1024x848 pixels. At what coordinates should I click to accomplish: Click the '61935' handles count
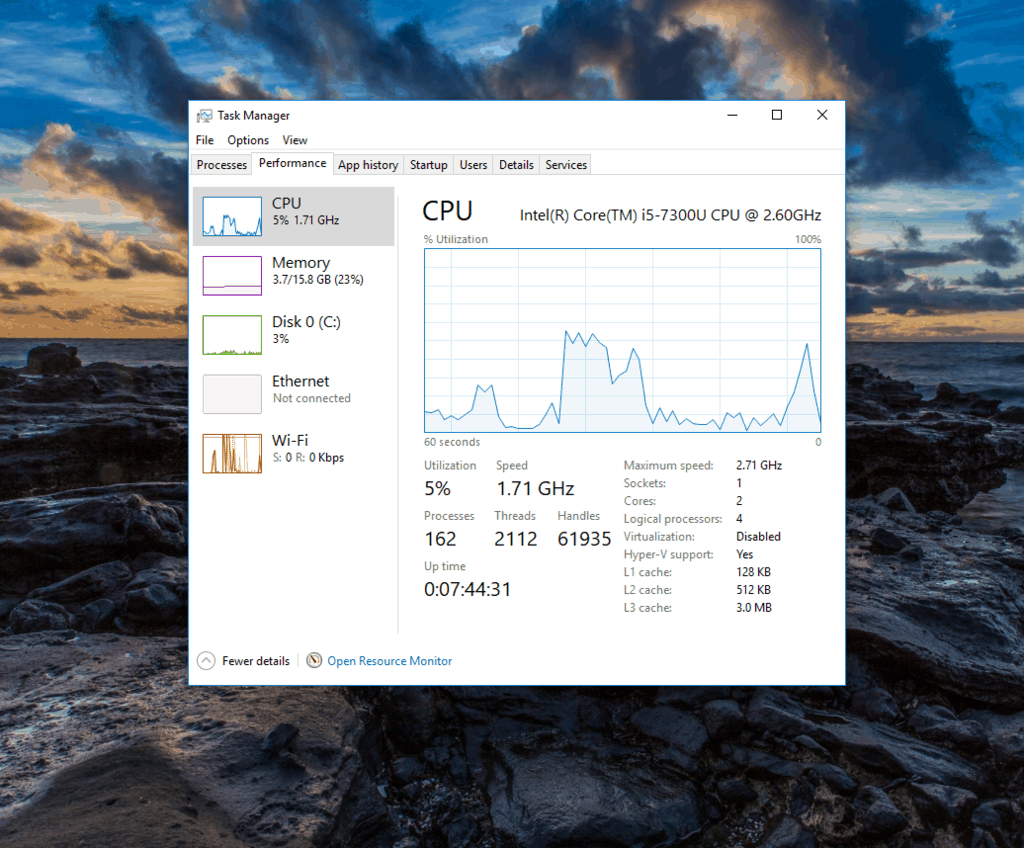[584, 539]
